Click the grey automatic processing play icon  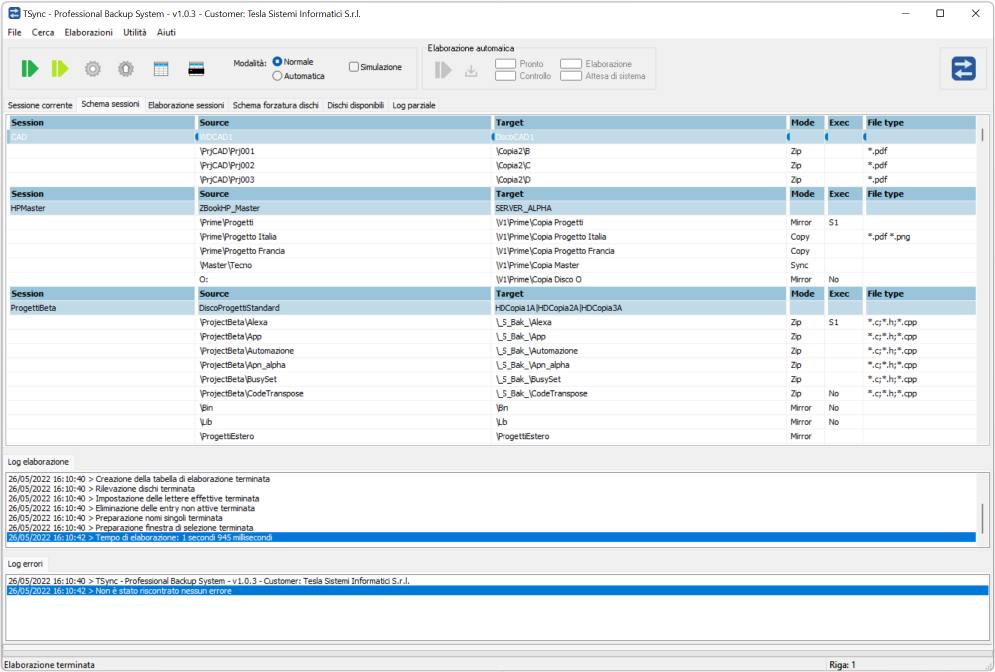443,70
